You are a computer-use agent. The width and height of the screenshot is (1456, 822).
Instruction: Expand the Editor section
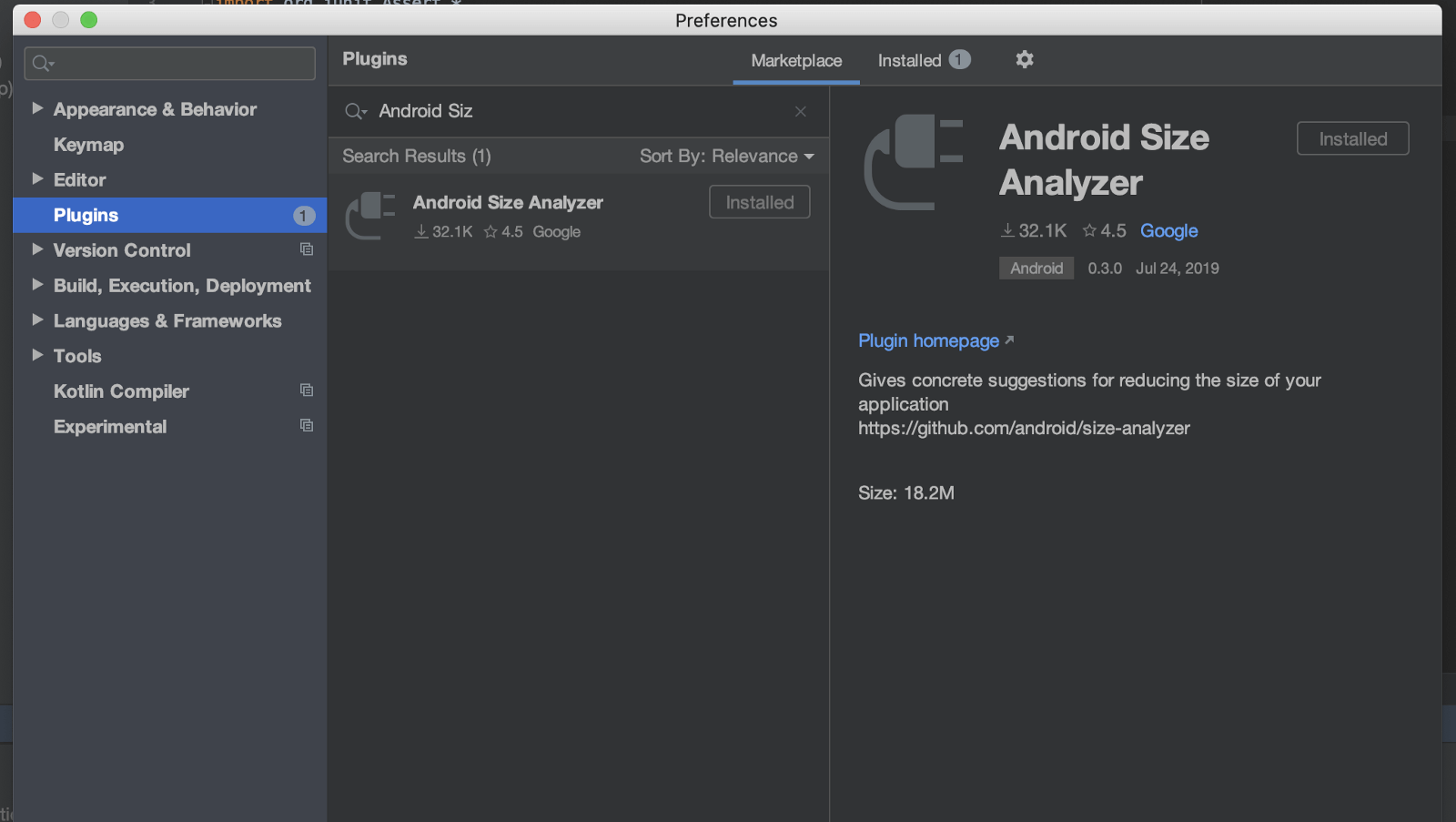tap(37, 179)
